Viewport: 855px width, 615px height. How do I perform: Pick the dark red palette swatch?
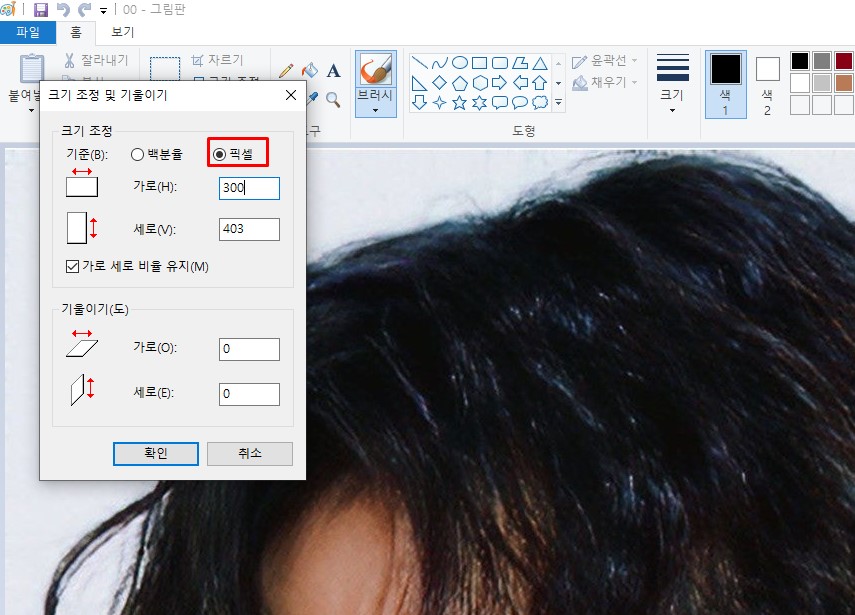click(x=844, y=61)
